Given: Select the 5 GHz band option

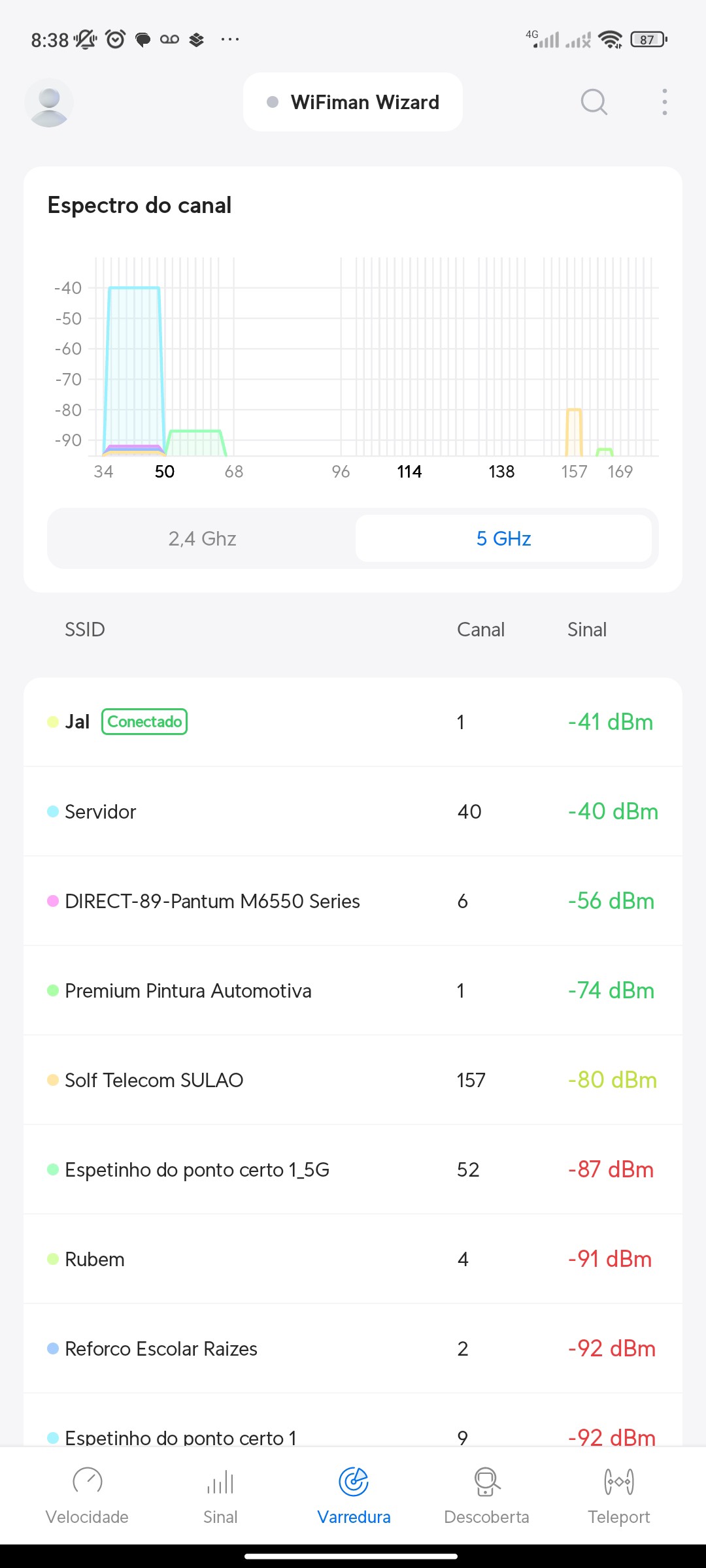Looking at the screenshot, I should pos(503,538).
